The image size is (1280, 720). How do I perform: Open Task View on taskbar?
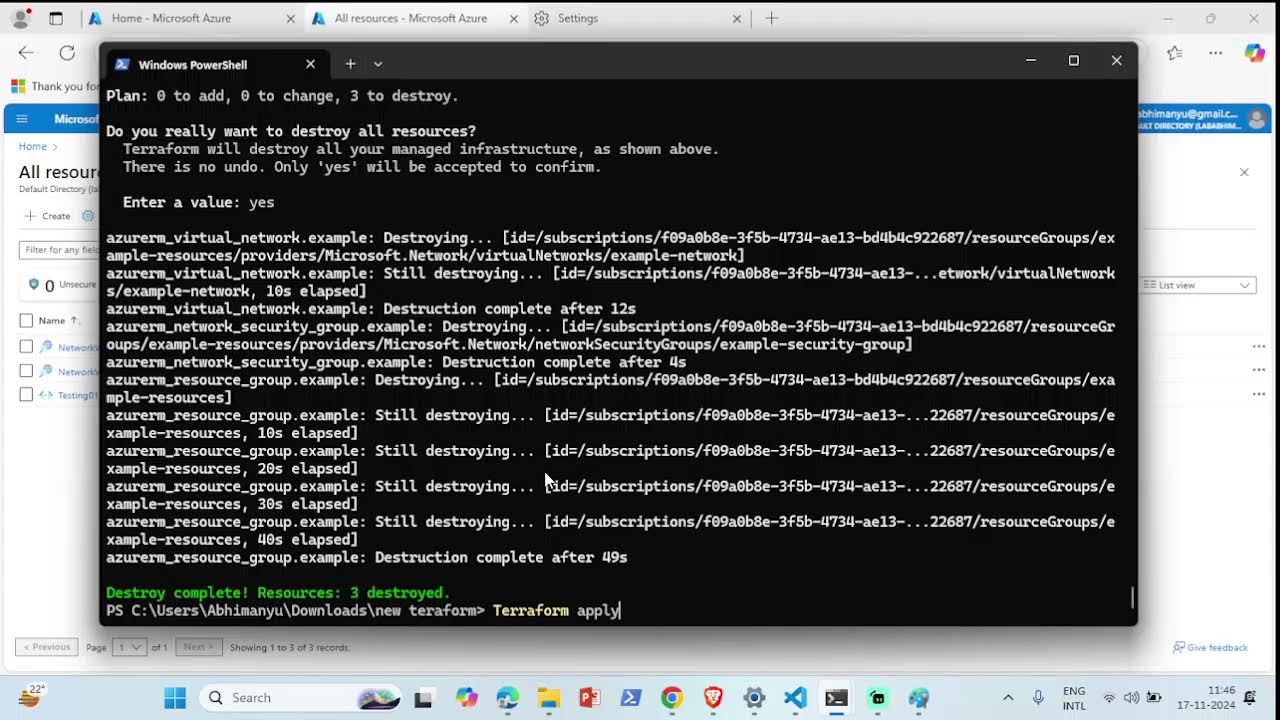coord(423,698)
